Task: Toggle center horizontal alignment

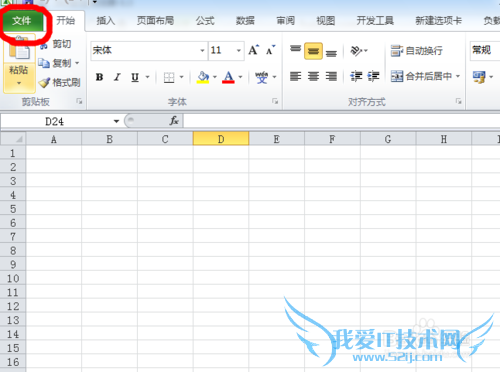Action: pyautogui.click(x=313, y=77)
